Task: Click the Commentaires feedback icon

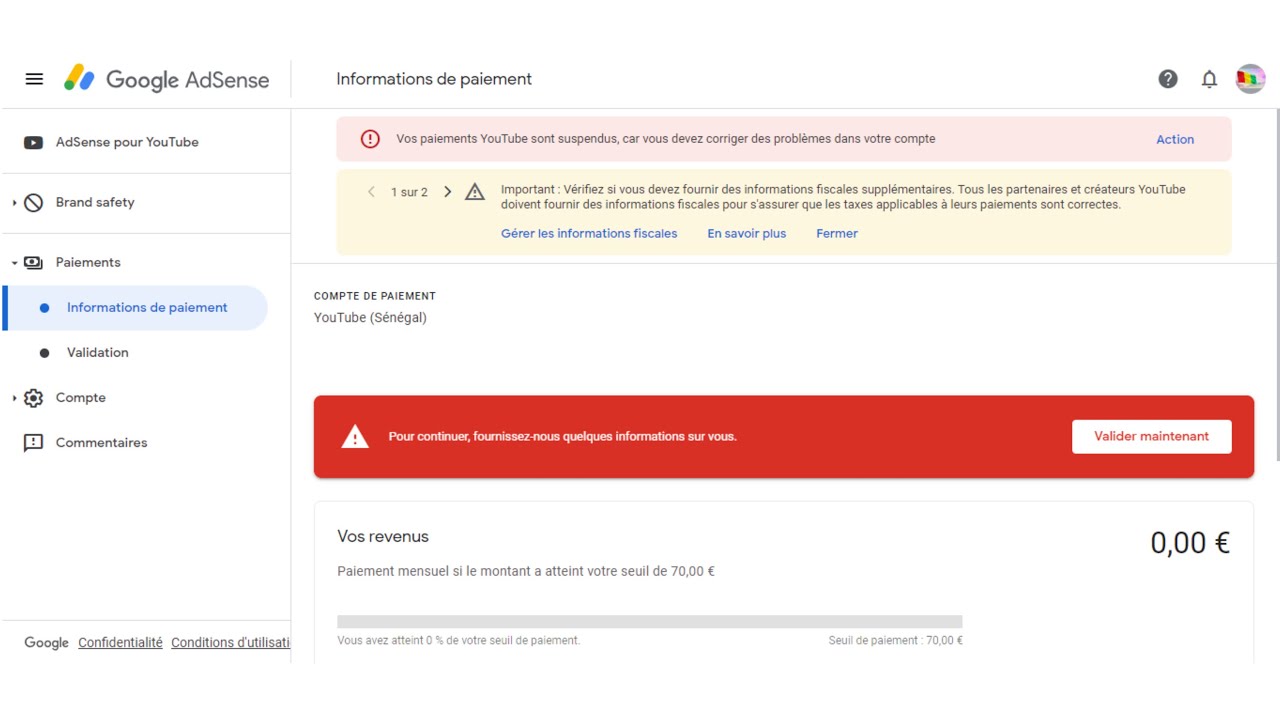Action: click(33, 442)
